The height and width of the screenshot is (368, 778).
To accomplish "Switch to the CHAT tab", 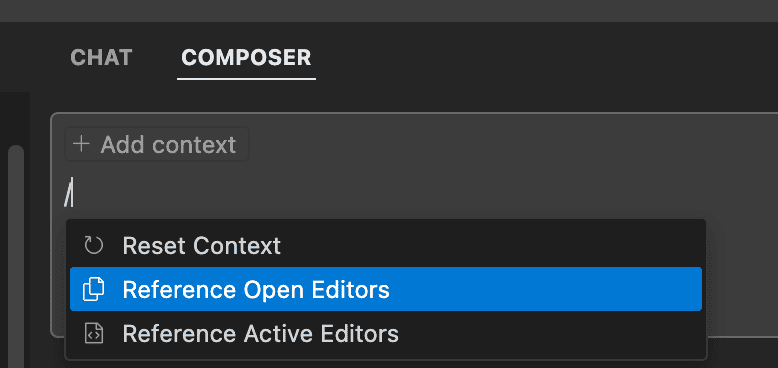I will (101, 58).
